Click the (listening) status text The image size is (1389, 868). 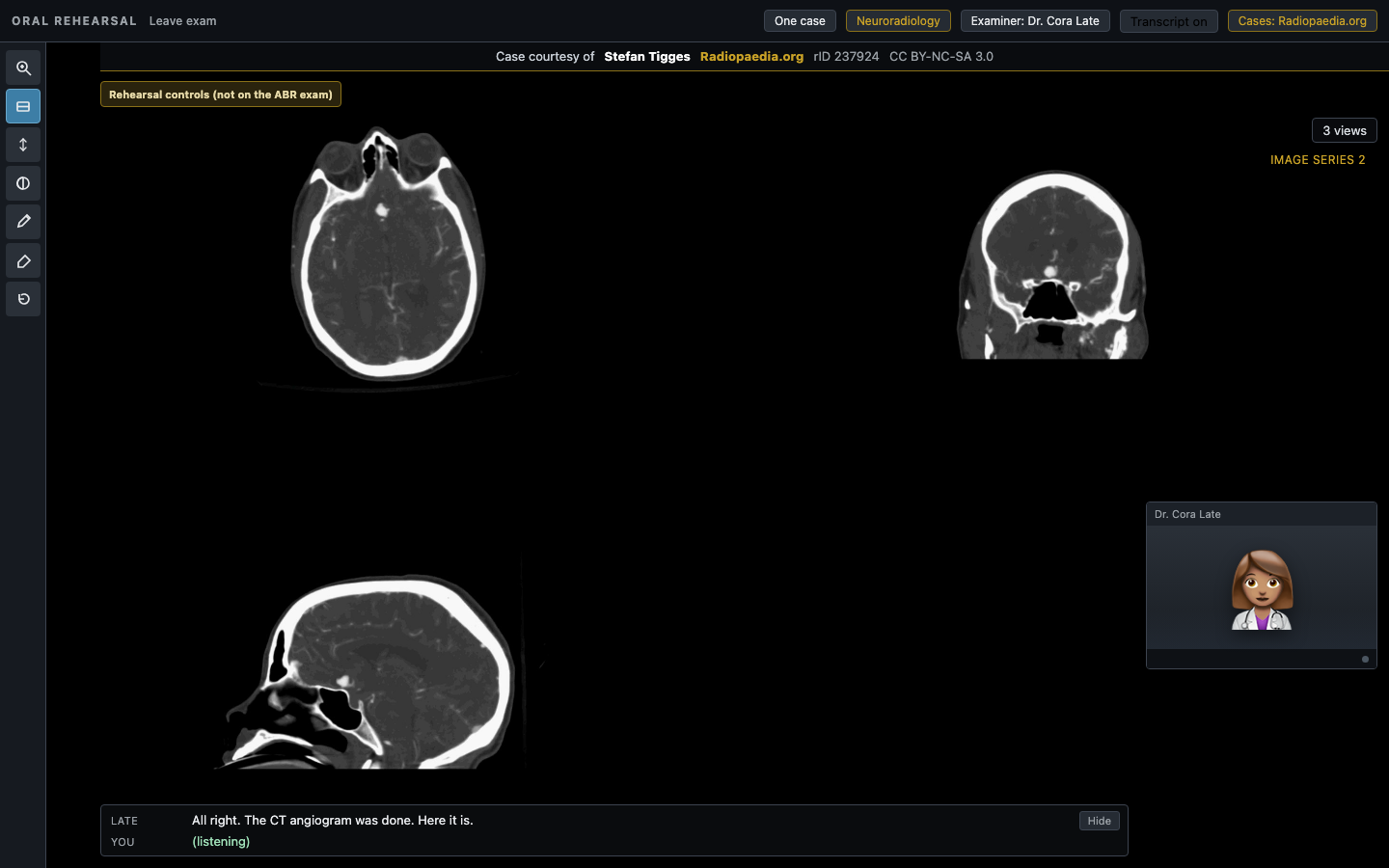coord(221,842)
